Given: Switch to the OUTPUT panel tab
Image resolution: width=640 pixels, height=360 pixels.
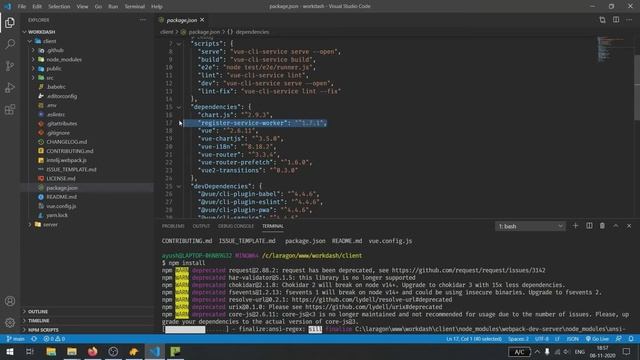Looking at the screenshot, I should tap(201, 226).
